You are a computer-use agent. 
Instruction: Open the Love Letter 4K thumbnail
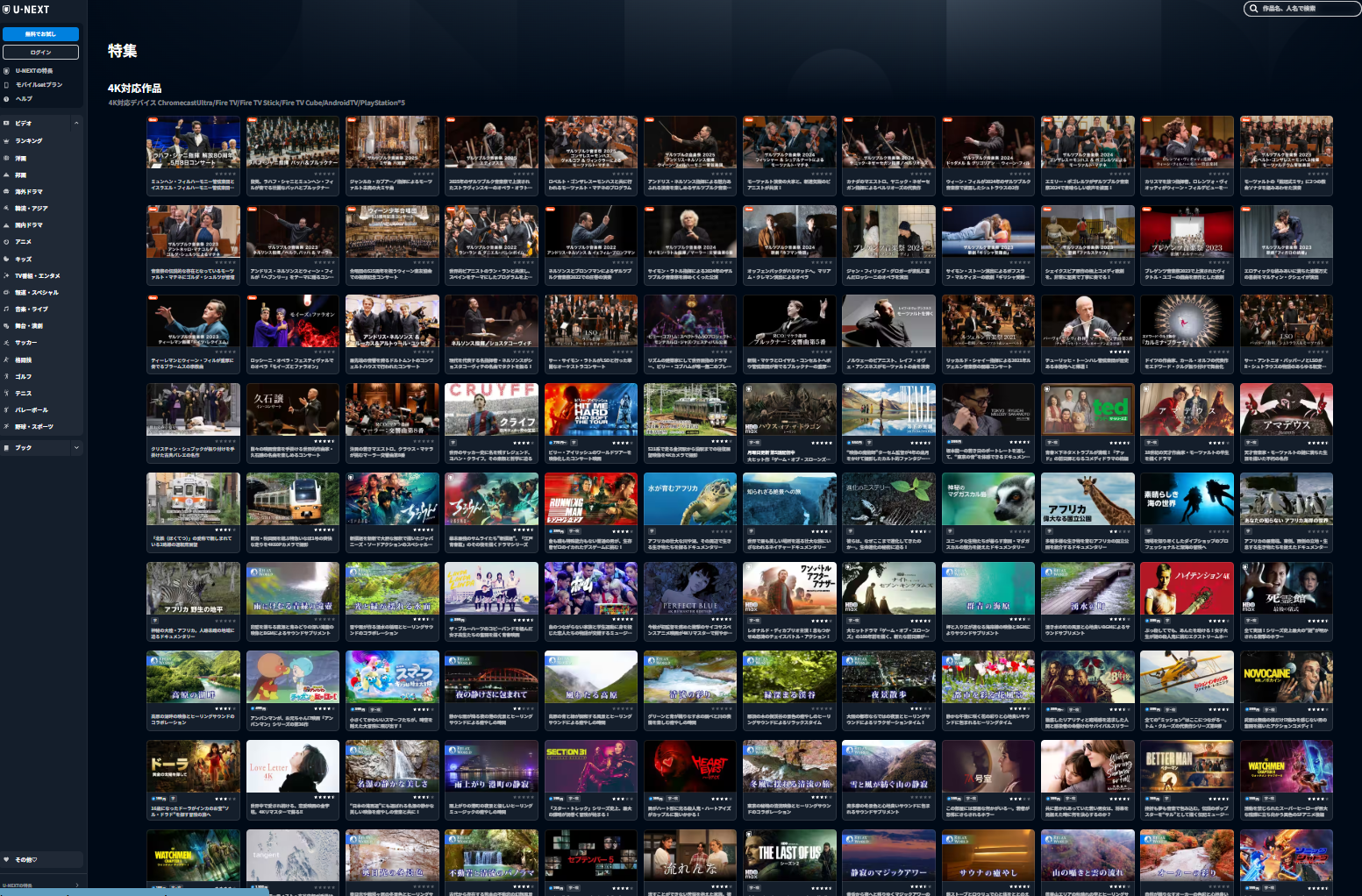(x=293, y=767)
